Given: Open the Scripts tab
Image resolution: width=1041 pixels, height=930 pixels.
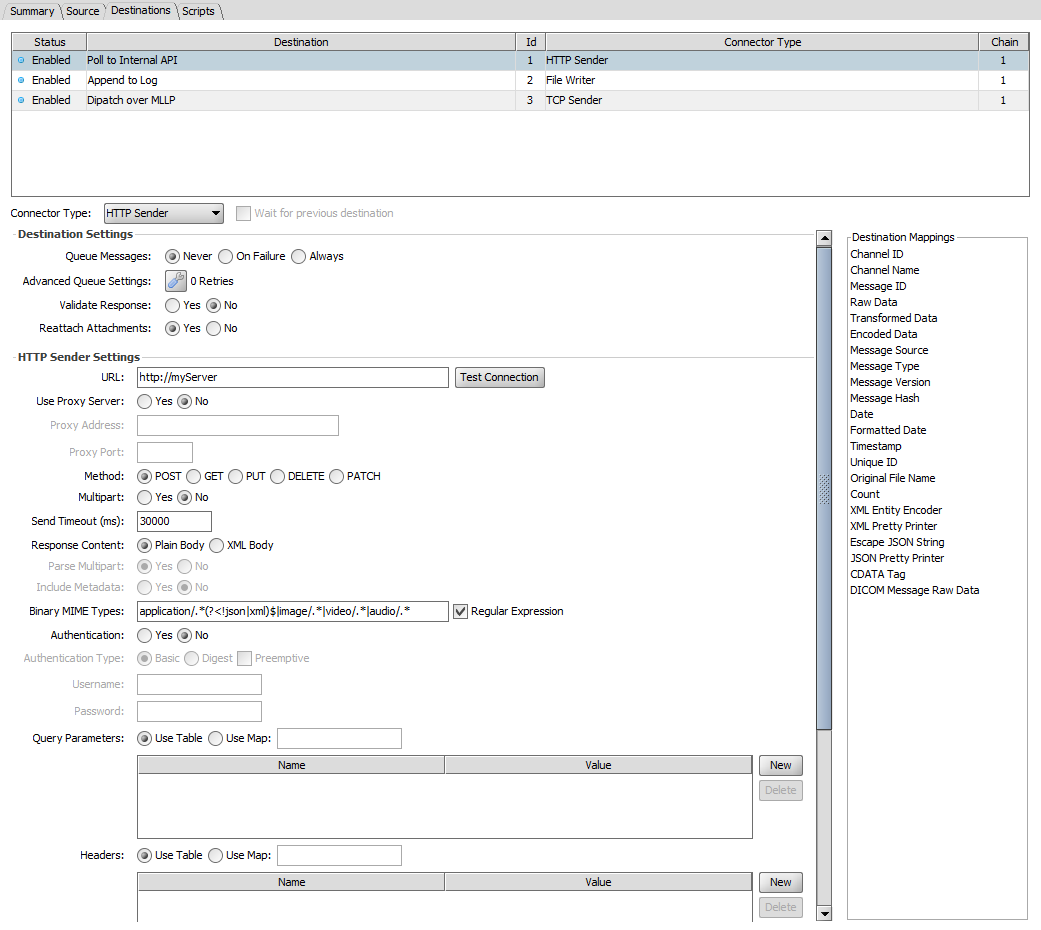Looking at the screenshot, I should 198,11.
